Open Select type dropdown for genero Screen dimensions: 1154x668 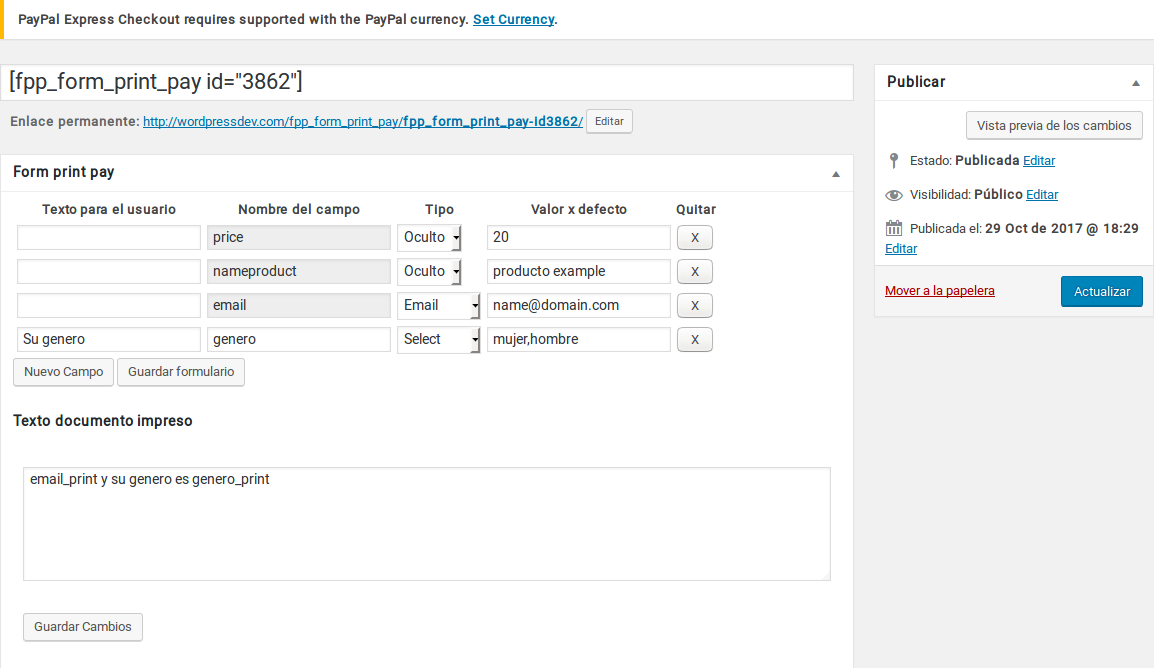pos(439,339)
